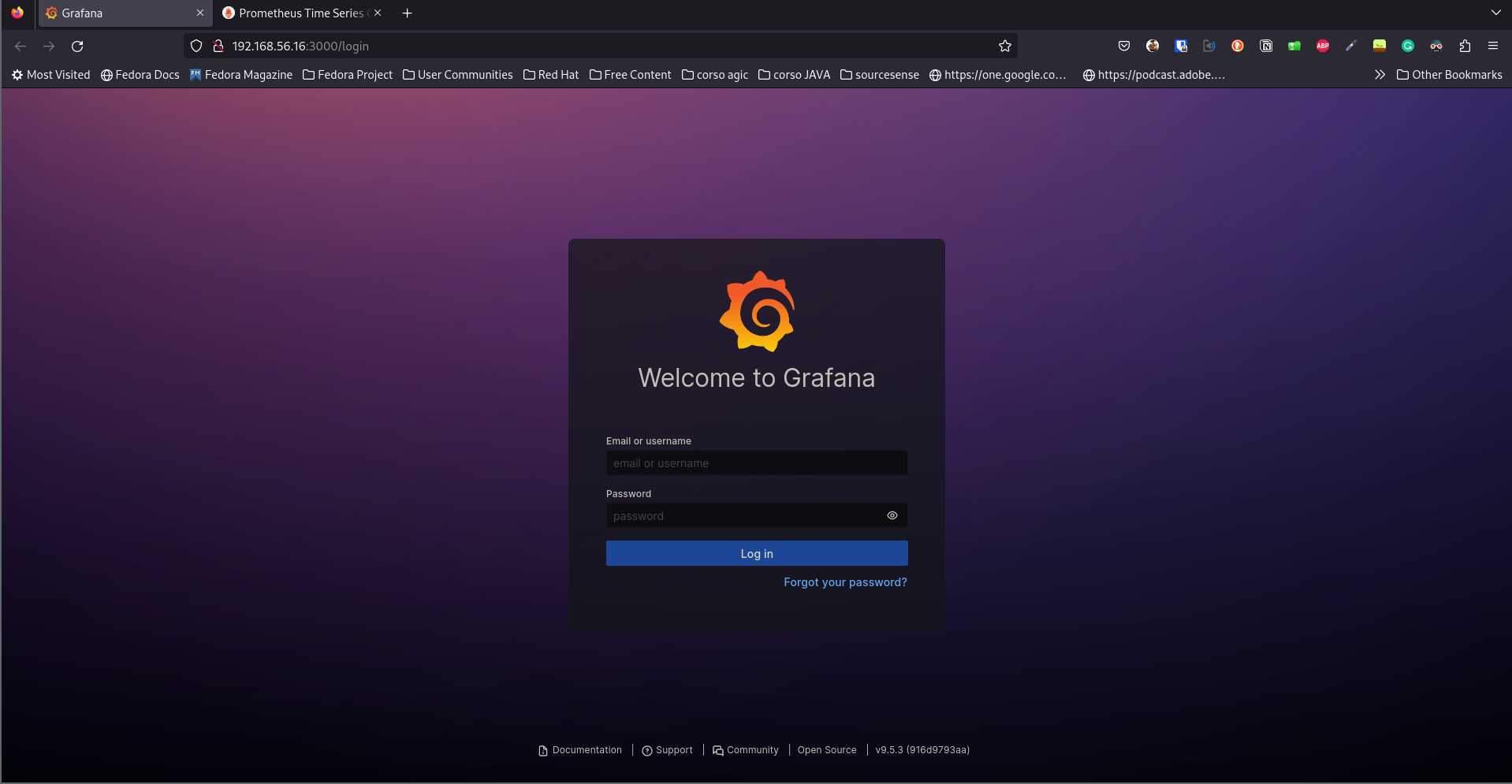Open the DuckDuckGo extension icon
The width and height of the screenshot is (1512, 784).
click(1238, 46)
